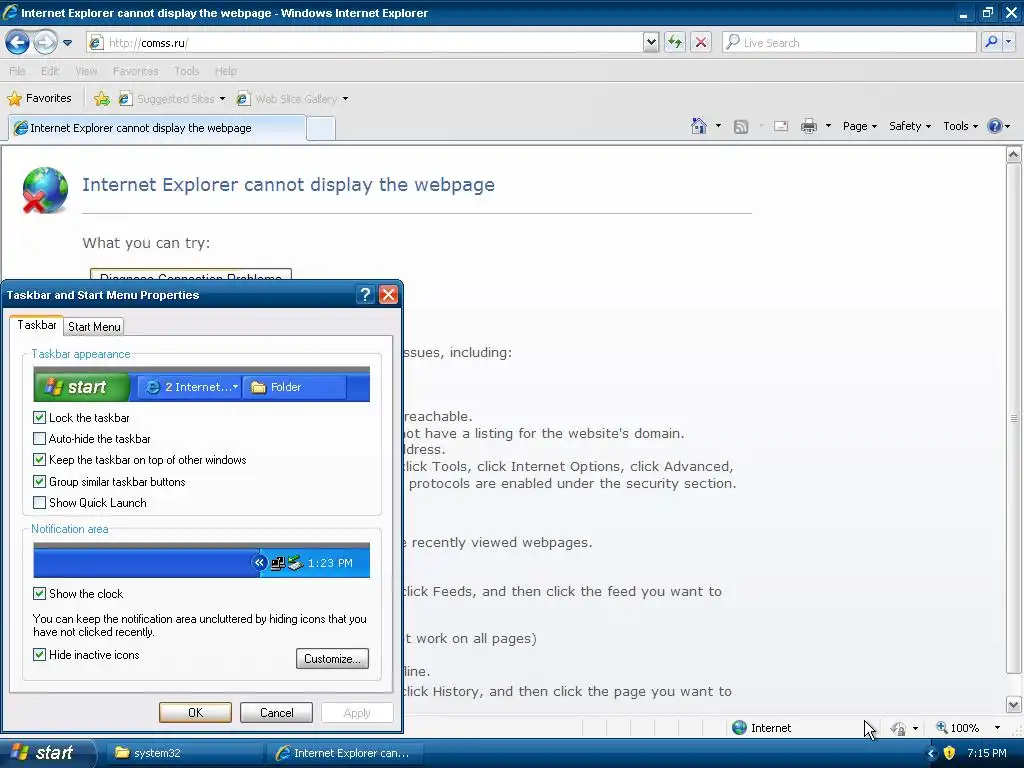Click the blue Help question icon
The height and width of the screenshot is (768, 1024).
tap(995, 126)
